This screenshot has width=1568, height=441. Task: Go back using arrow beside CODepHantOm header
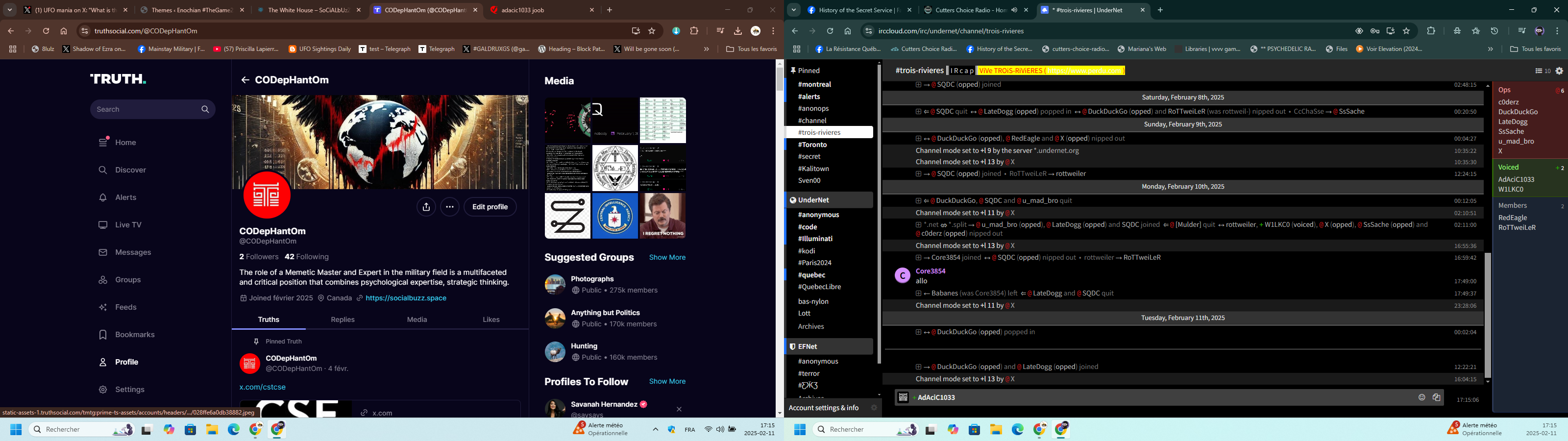click(245, 80)
